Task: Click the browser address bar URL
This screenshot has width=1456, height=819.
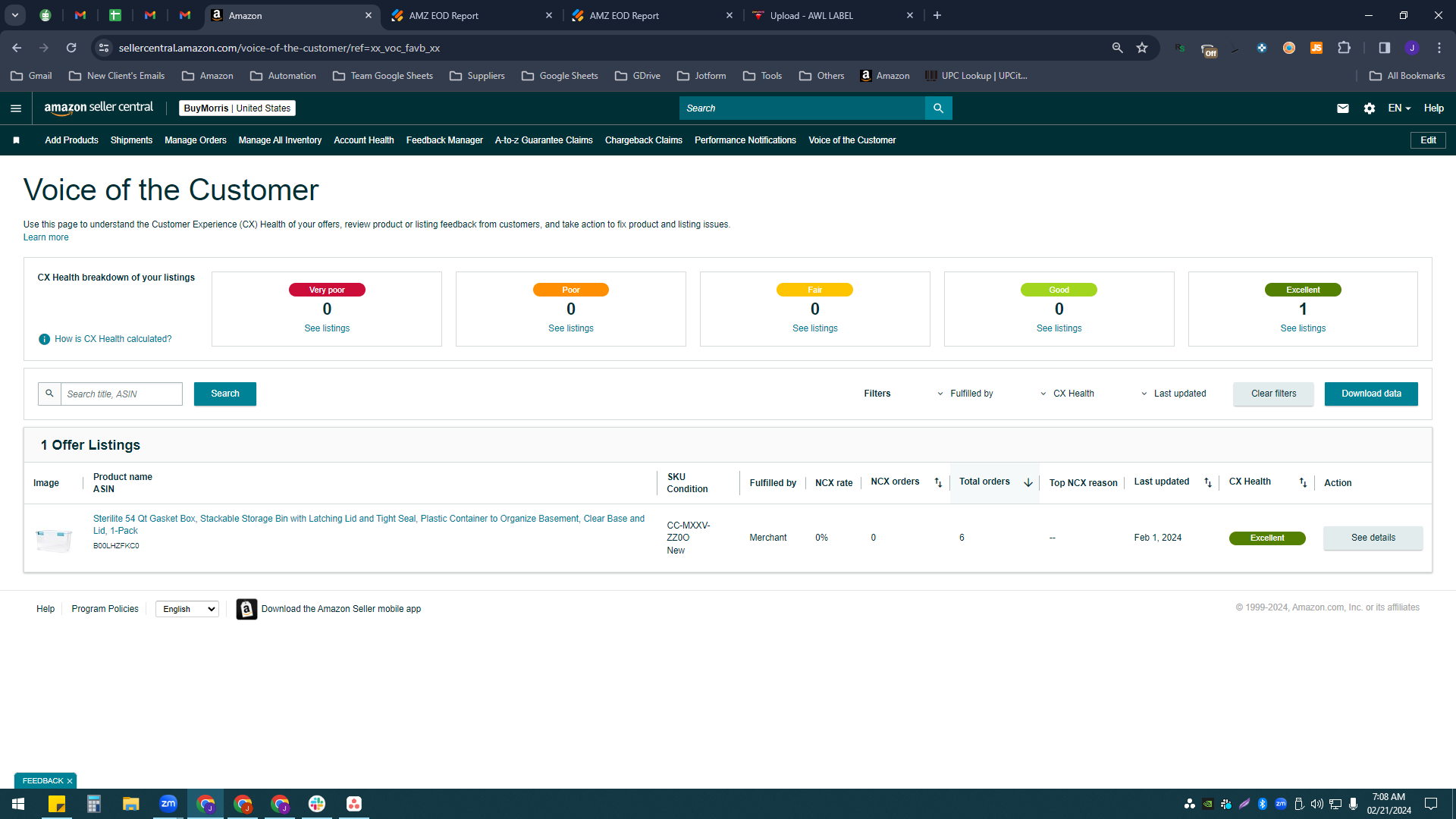Action: click(x=279, y=48)
